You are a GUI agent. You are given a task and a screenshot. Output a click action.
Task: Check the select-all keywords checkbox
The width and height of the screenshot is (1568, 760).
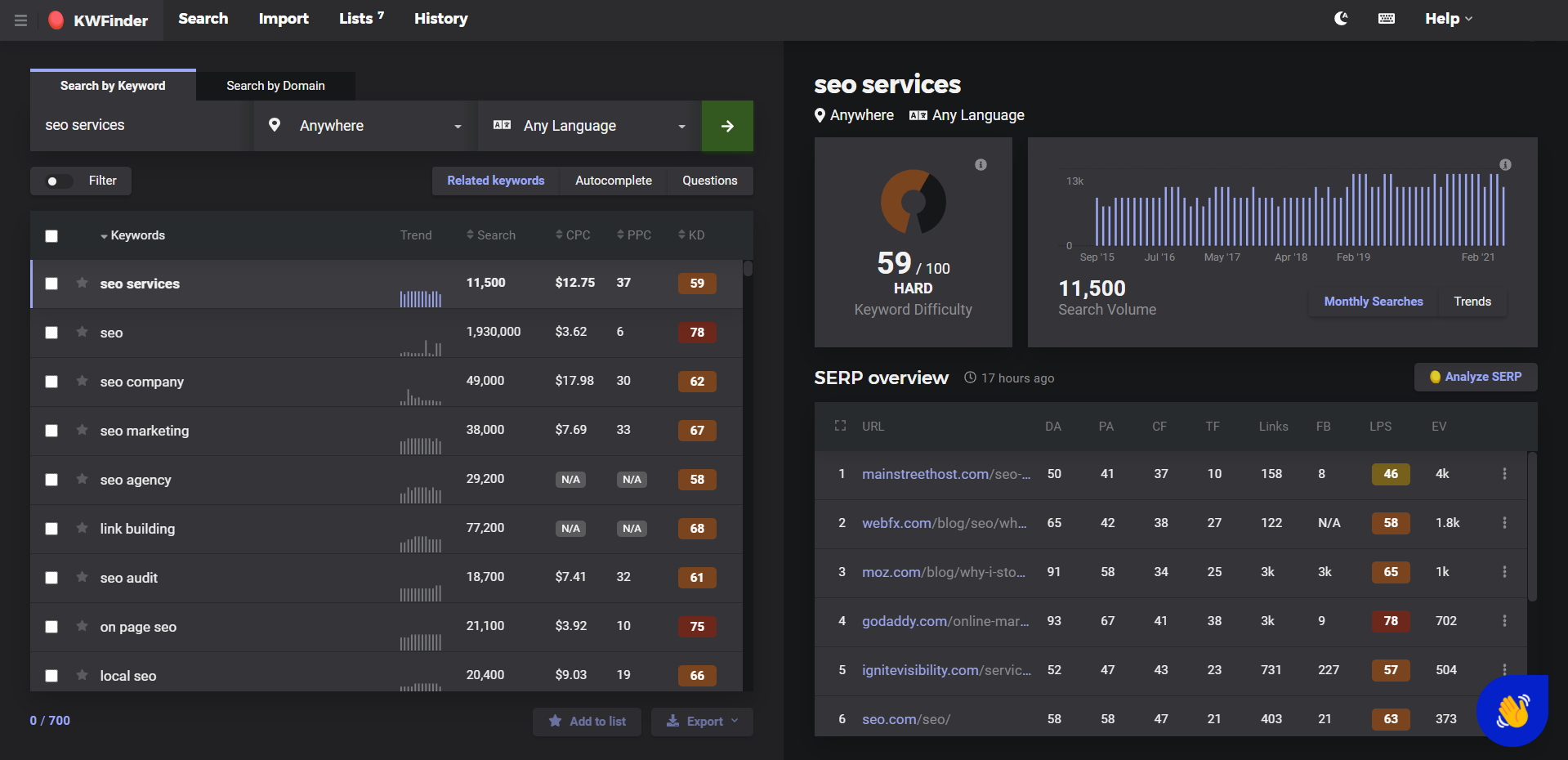(x=51, y=236)
